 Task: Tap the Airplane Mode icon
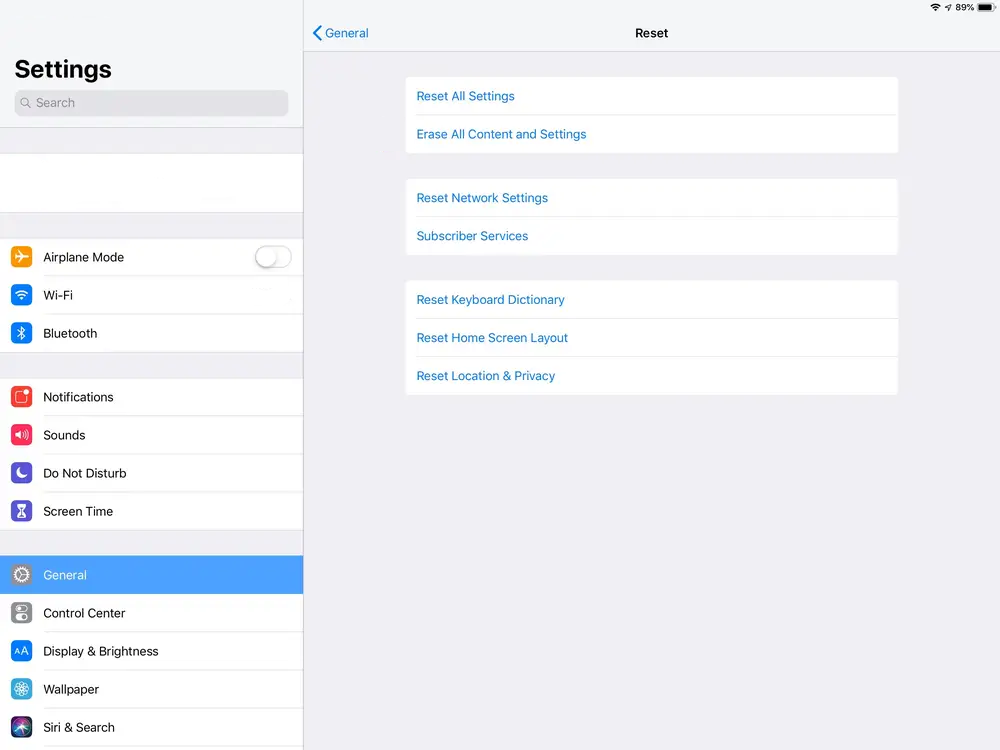[21, 257]
